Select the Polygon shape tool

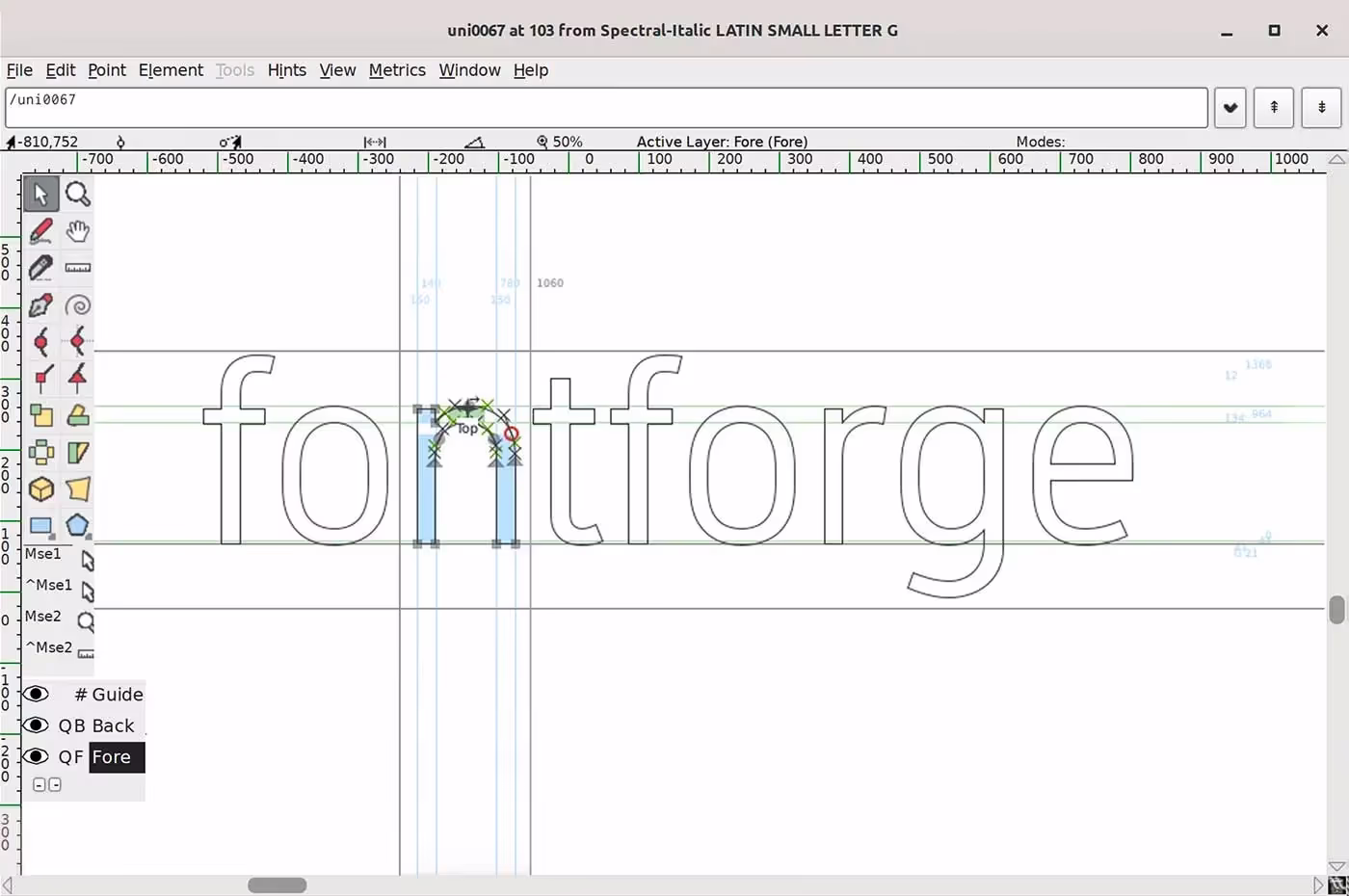[x=78, y=526]
